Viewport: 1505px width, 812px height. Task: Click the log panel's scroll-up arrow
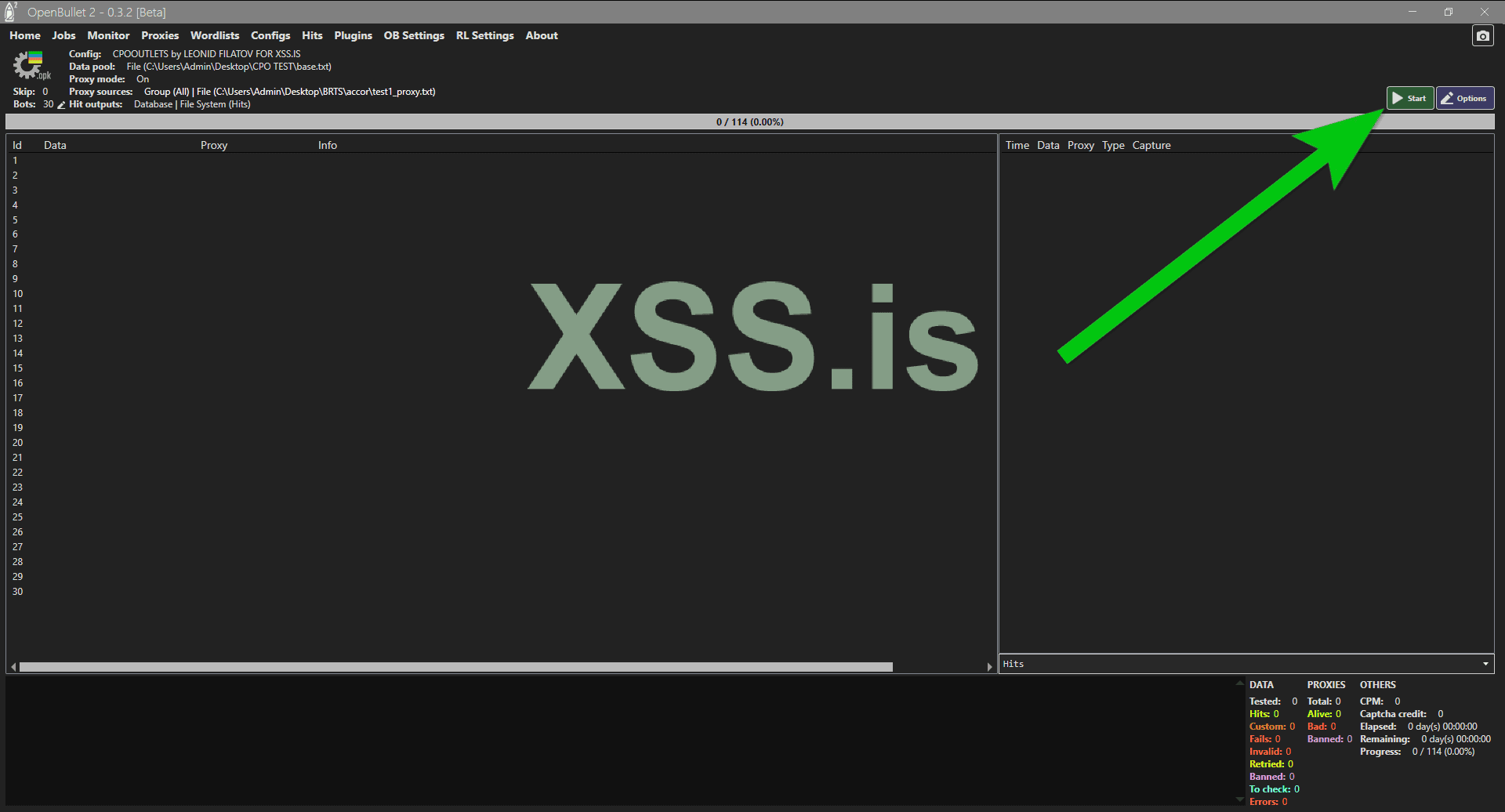click(1239, 683)
